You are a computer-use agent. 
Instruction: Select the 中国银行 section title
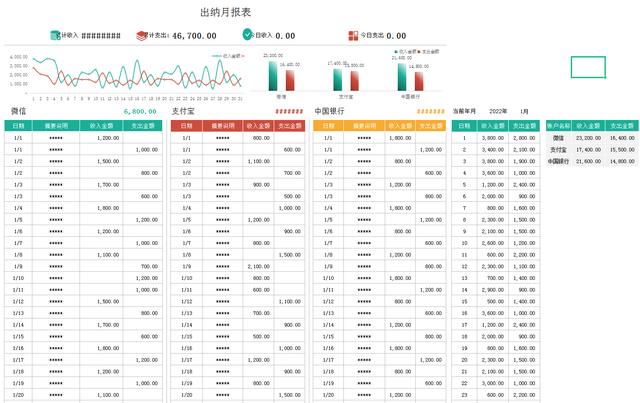(x=329, y=111)
